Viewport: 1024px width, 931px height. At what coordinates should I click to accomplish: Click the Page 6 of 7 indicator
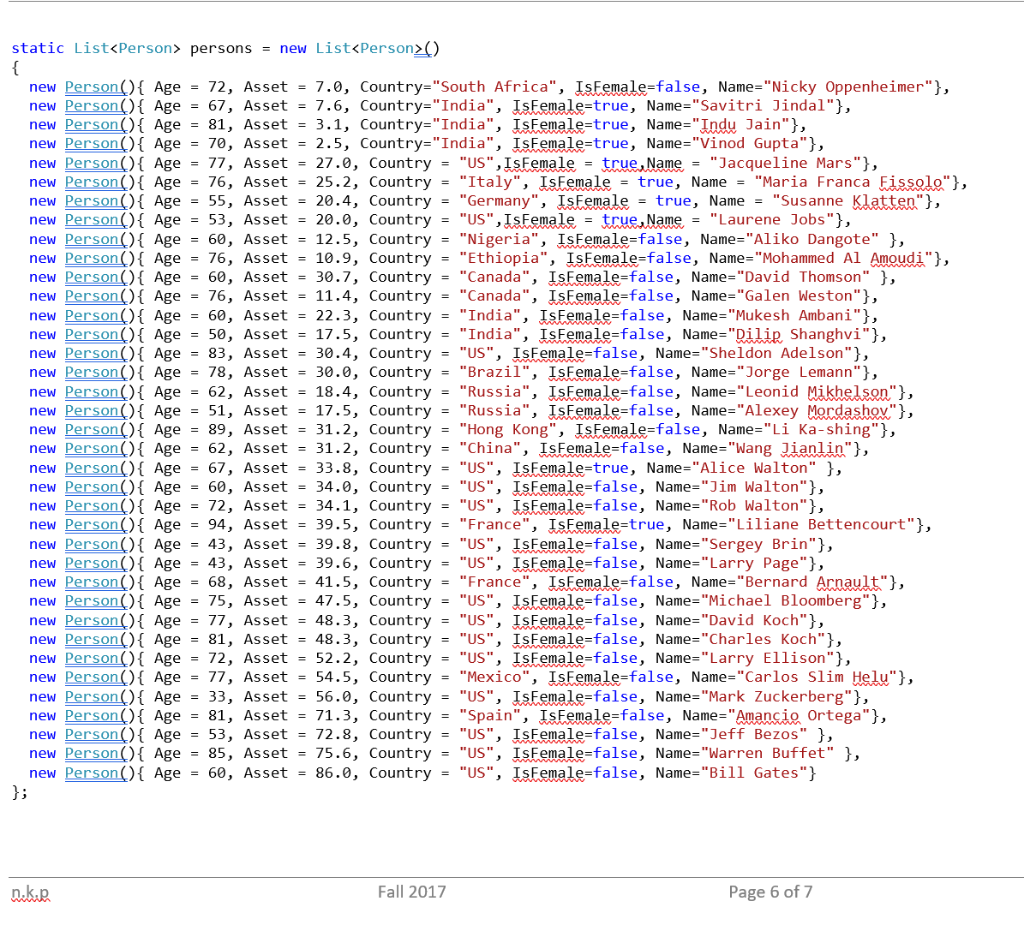[x=769, y=891]
